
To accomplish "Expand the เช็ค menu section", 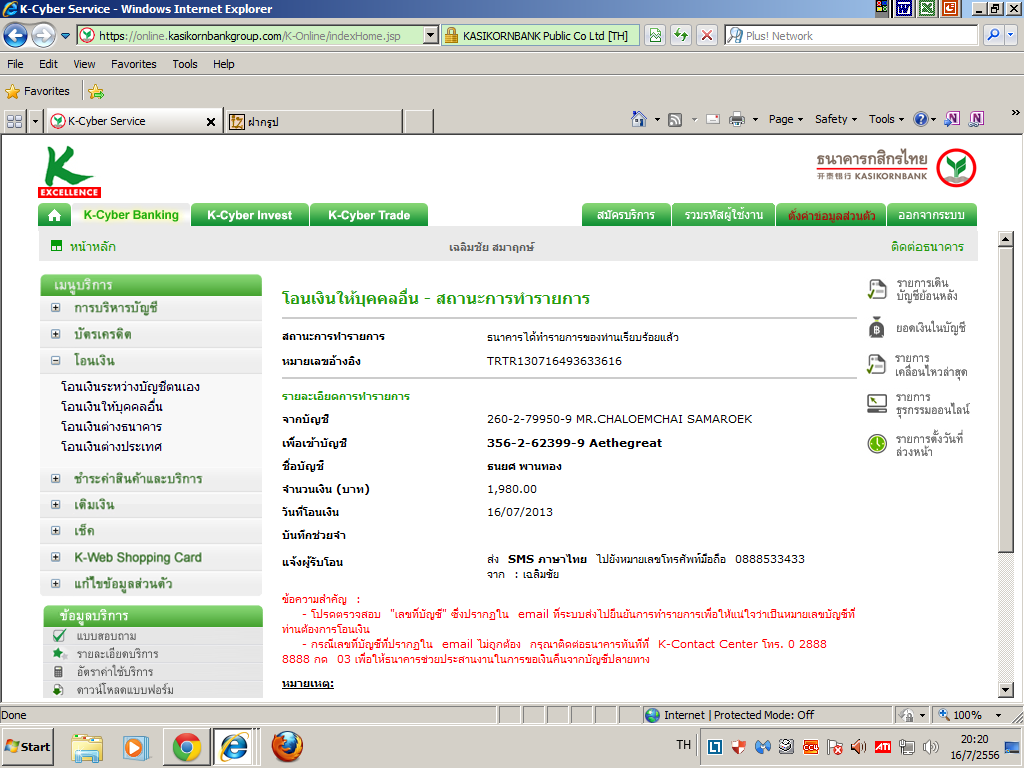I will (56, 531).
